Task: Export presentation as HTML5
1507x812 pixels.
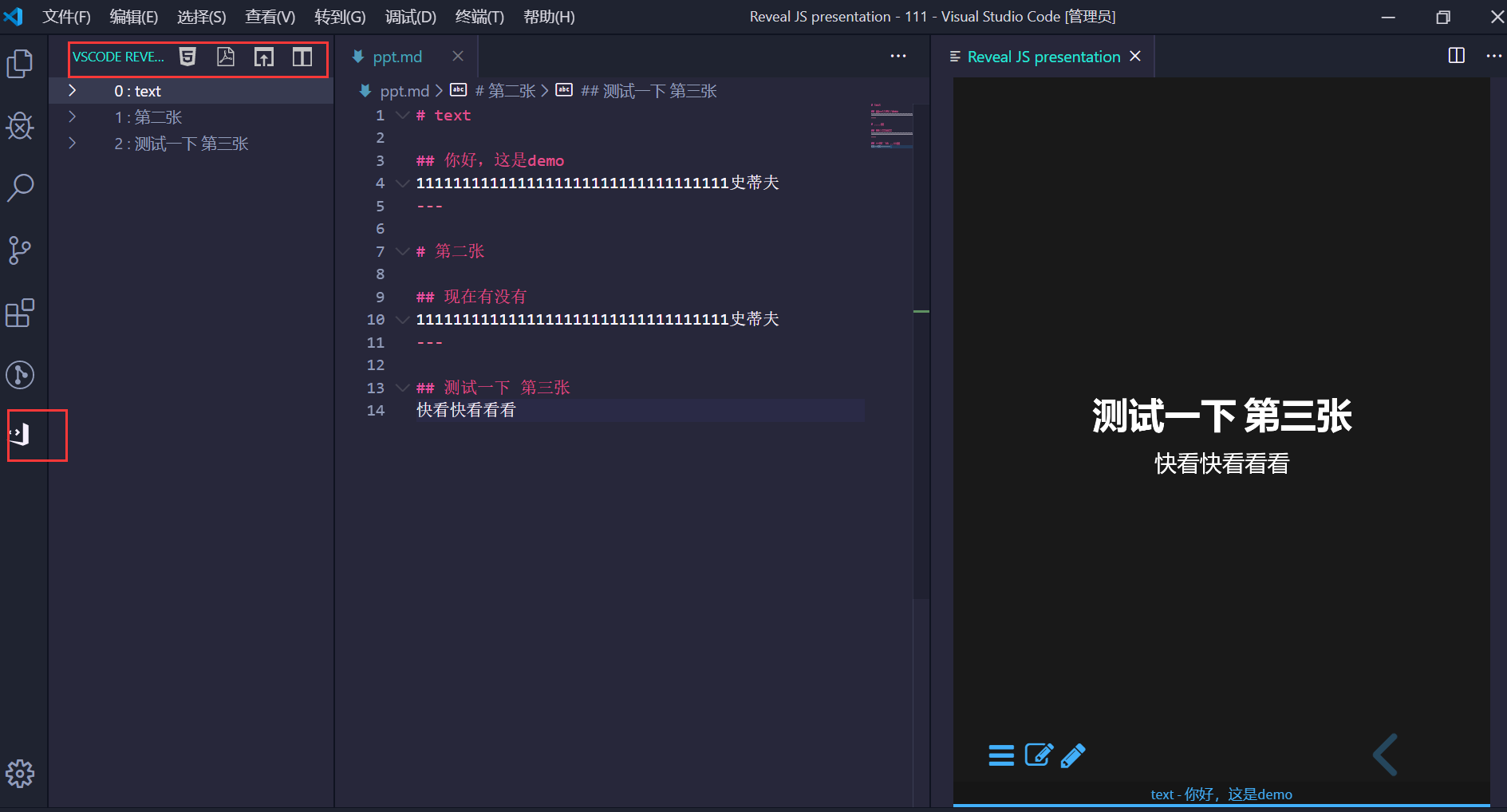Action: 187,57
